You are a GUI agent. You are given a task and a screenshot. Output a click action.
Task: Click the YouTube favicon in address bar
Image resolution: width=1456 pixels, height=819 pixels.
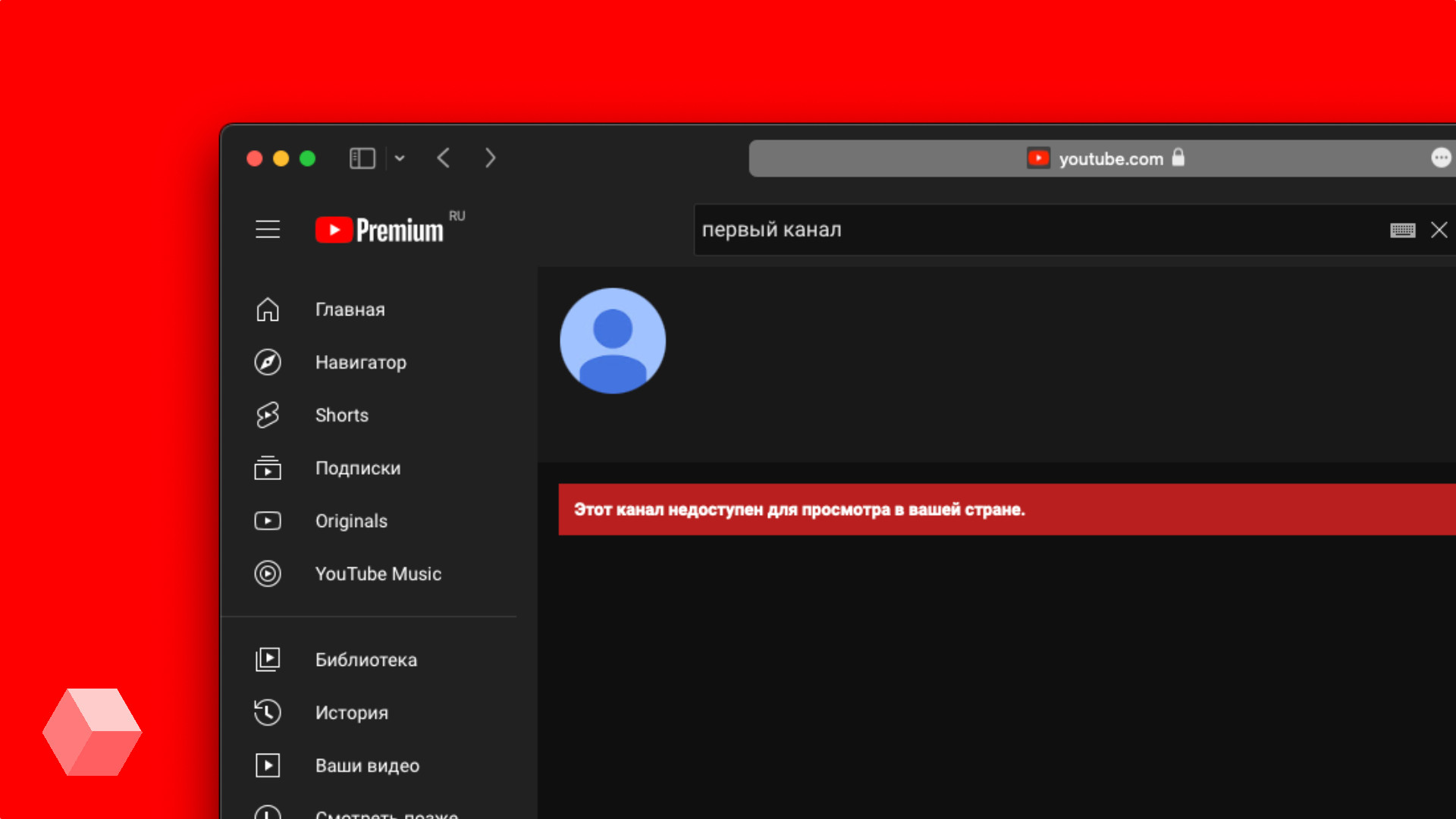(x=1038, y=158)
